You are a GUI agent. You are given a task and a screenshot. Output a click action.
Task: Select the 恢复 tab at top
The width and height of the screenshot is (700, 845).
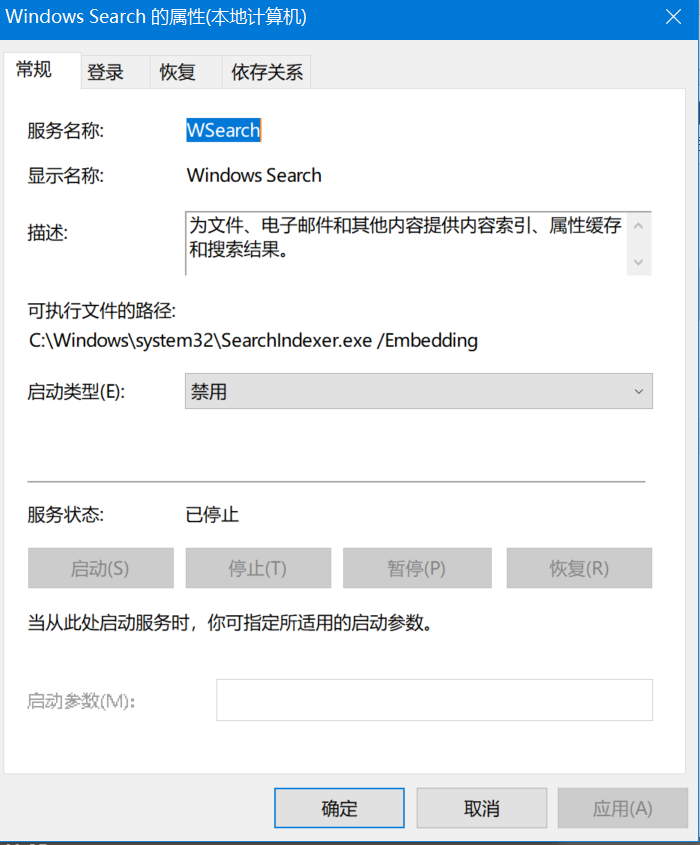pyautogui.click(x=177, y=72)
